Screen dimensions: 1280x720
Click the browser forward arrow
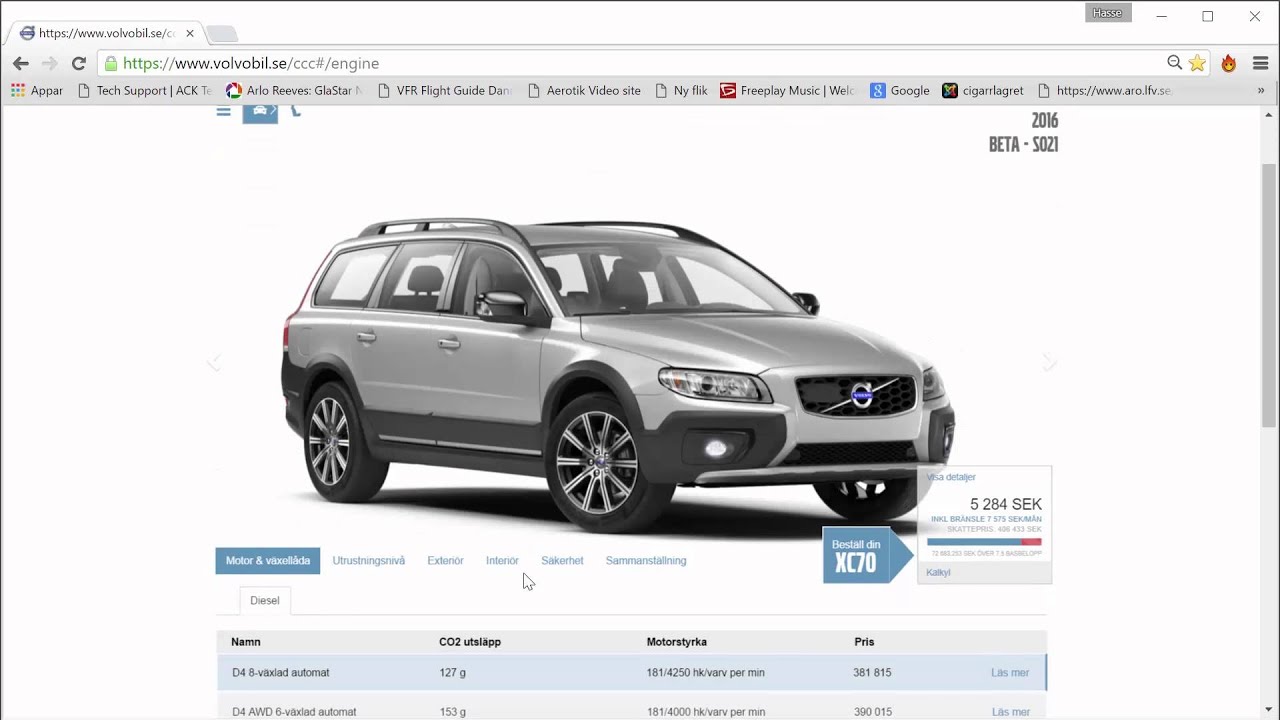(49, 63)
